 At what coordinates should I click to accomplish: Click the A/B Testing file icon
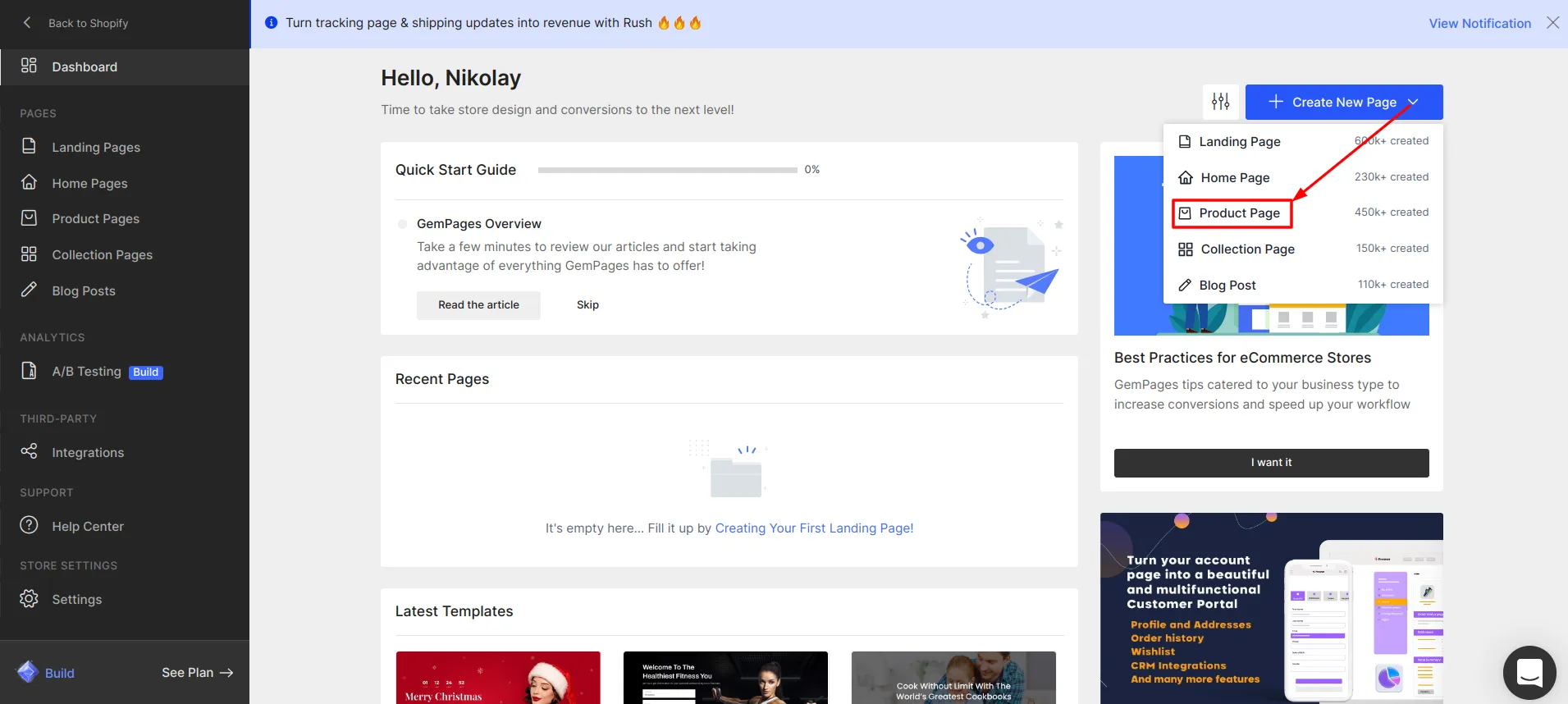click(x=29, y=371)
